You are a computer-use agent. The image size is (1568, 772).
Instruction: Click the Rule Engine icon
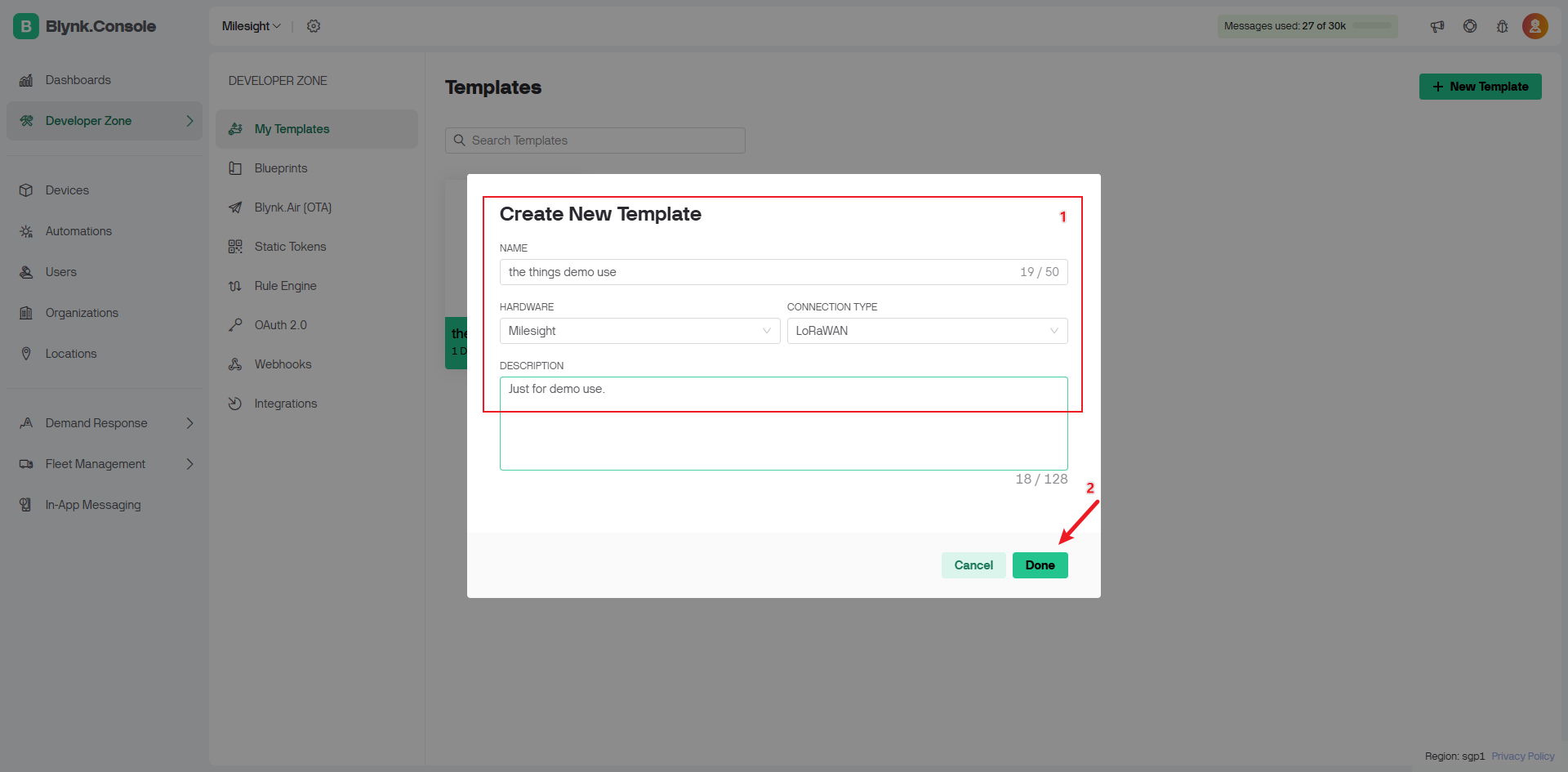(235, 286)
